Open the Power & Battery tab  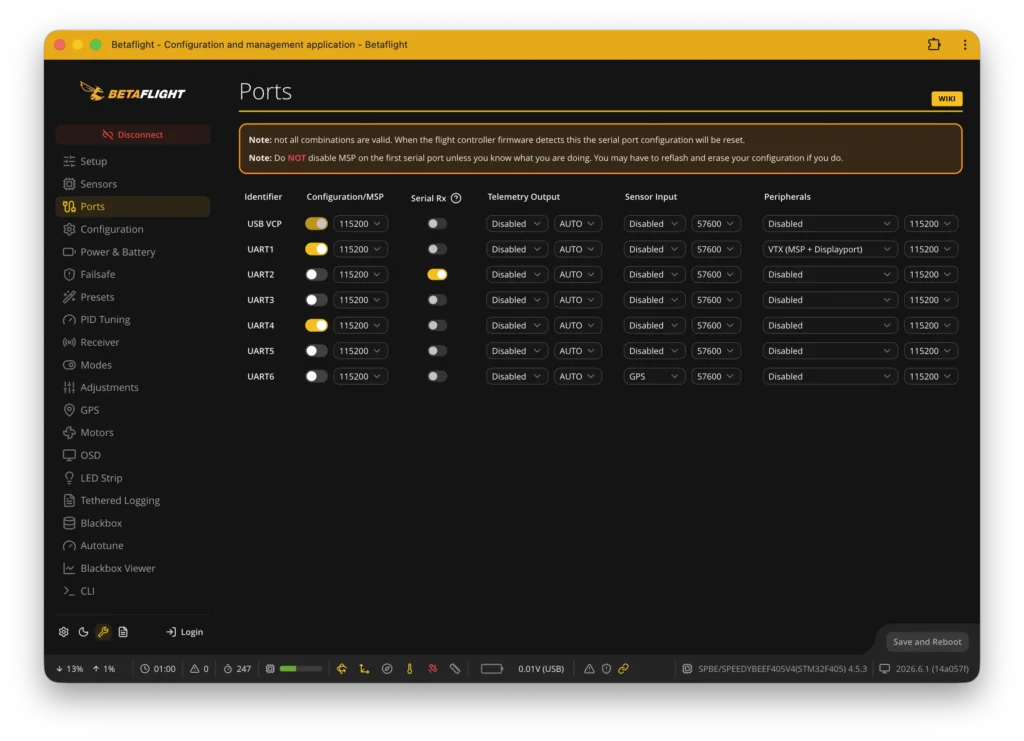[133, 252]
